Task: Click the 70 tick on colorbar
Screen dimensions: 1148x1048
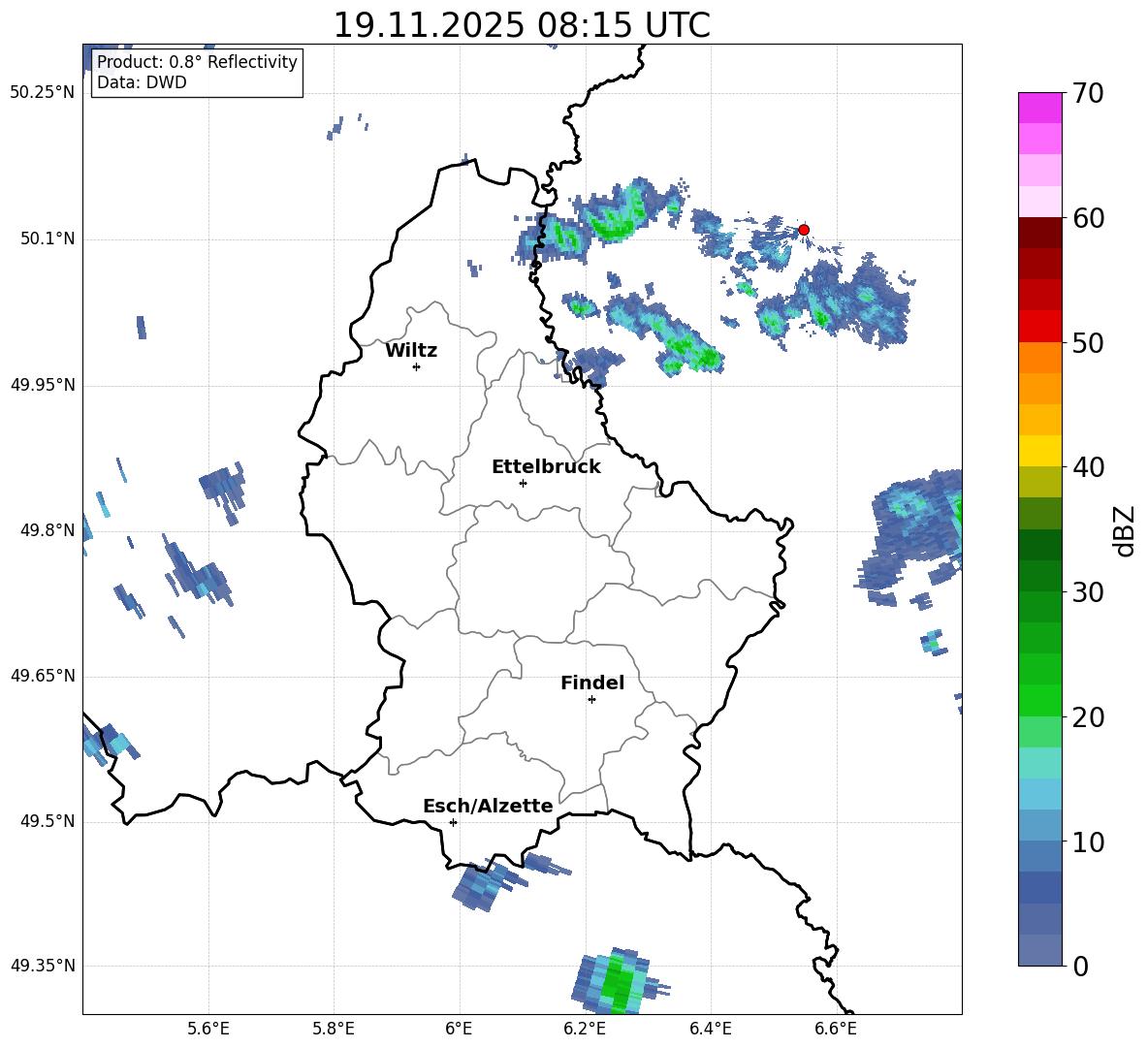Action: pyautogui.click(x=1088, y=93)
